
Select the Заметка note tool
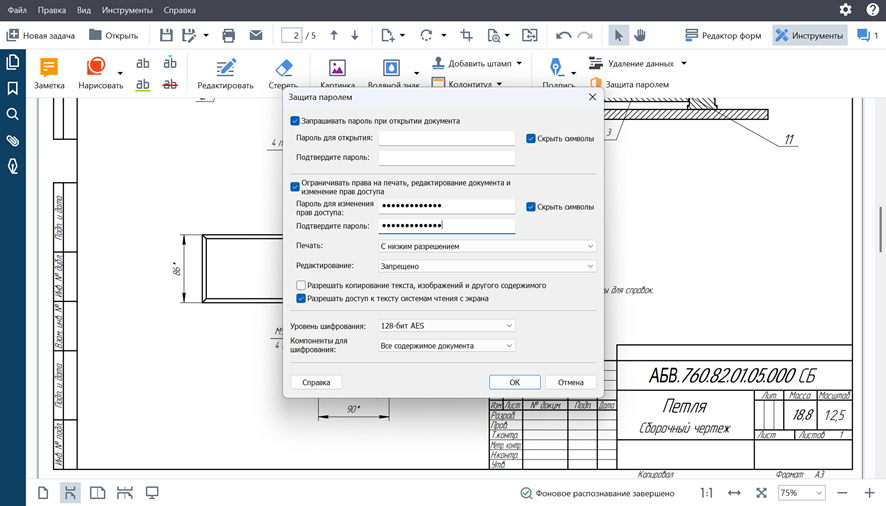click(x=49, y=74)
